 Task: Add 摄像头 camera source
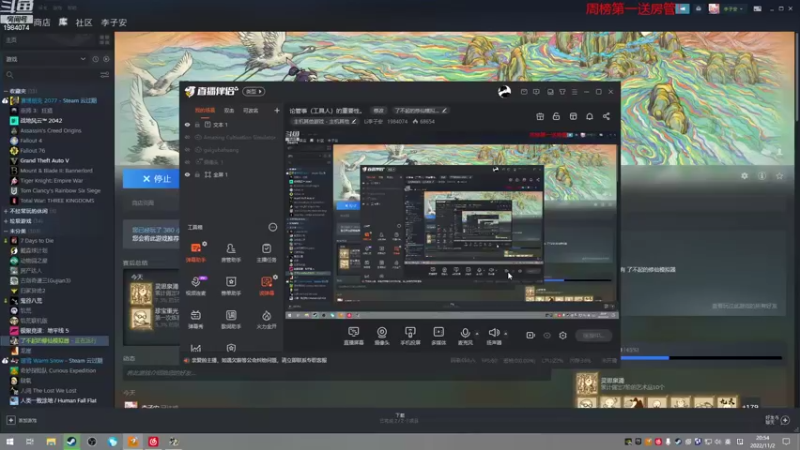(x=382, y=336)
